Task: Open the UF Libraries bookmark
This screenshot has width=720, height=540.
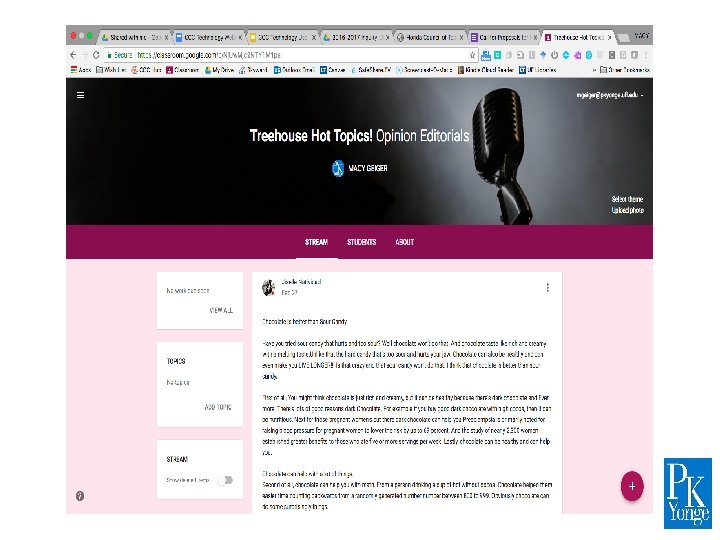Action: click(x=537, y=70)
